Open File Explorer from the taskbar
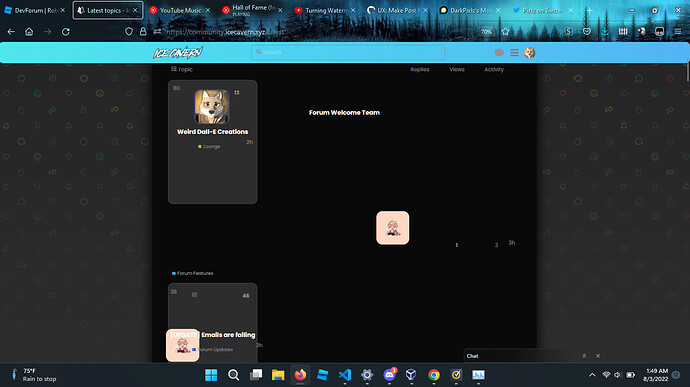Screen dimensions: 690x387 (278, 375)
